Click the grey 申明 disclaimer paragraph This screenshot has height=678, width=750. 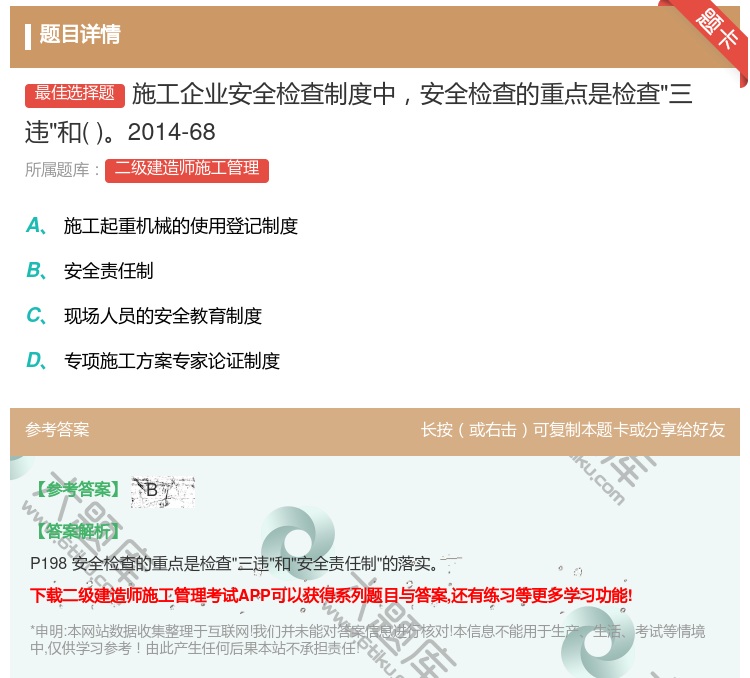click(x=367, y=640)
